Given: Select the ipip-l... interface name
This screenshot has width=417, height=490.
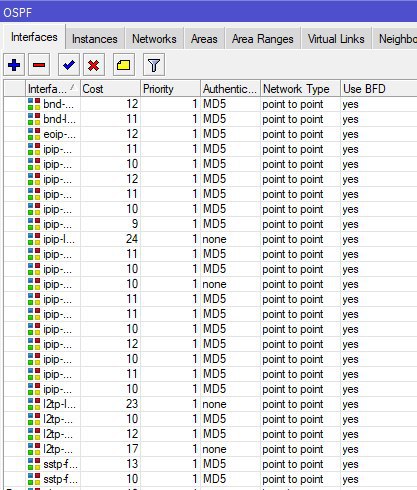Looking at the screenshot, I should [x=59, y=239].
